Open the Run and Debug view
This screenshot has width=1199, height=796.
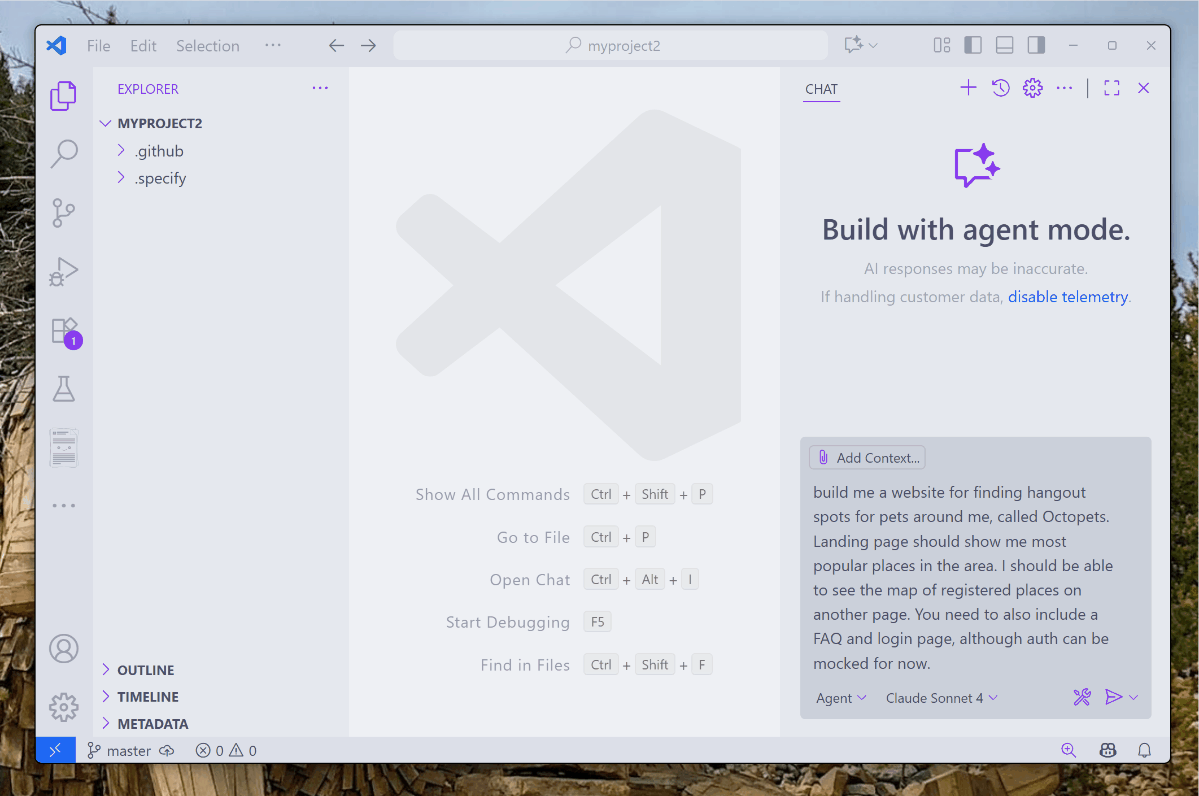coord(64,272)
